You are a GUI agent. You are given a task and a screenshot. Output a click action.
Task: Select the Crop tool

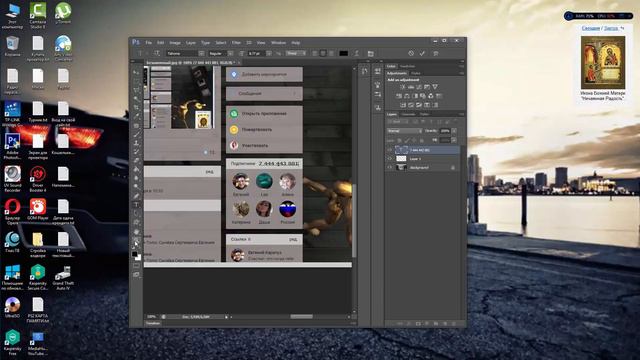coord(136,107)
